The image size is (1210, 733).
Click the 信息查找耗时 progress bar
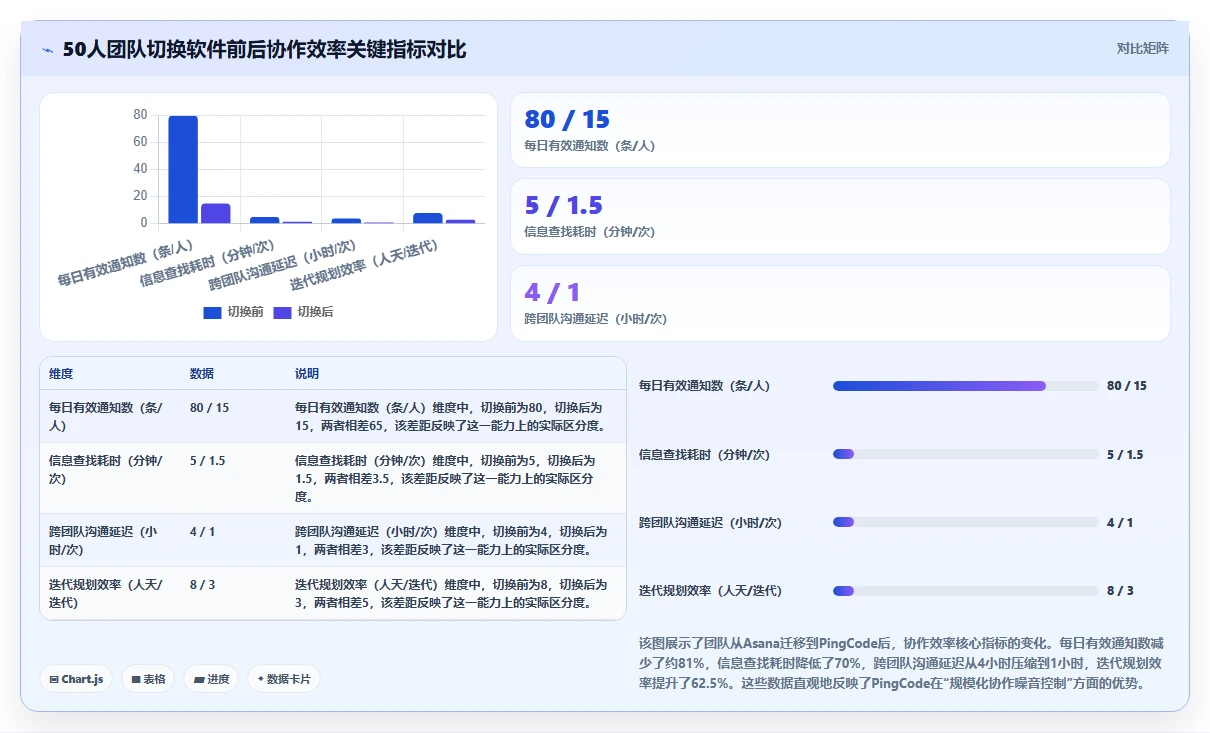[x=966, y=454]
